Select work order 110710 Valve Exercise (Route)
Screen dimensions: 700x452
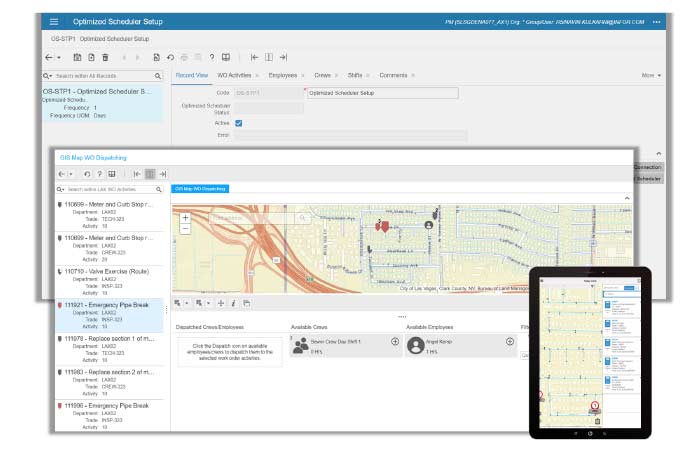[107, 271]
